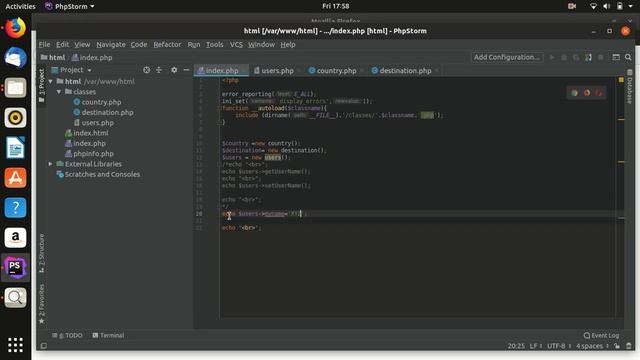
Task: Hide the Project panel with minus icon
Action: (187, 70)
